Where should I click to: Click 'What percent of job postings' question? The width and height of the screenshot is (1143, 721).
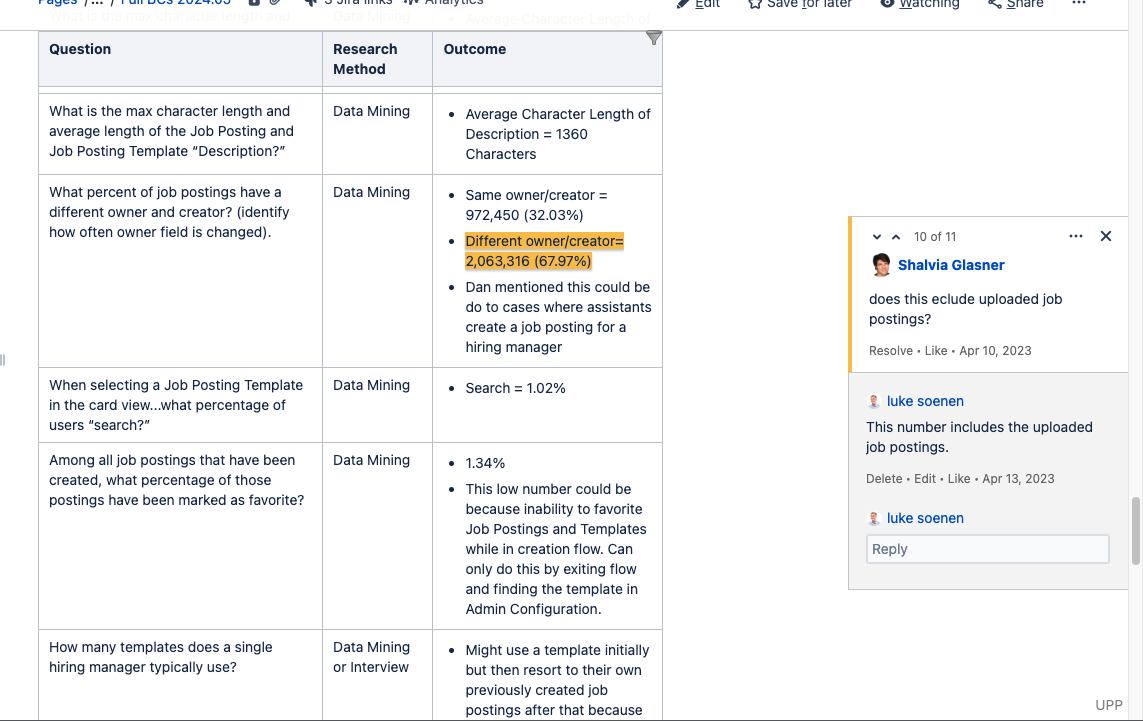169,212
